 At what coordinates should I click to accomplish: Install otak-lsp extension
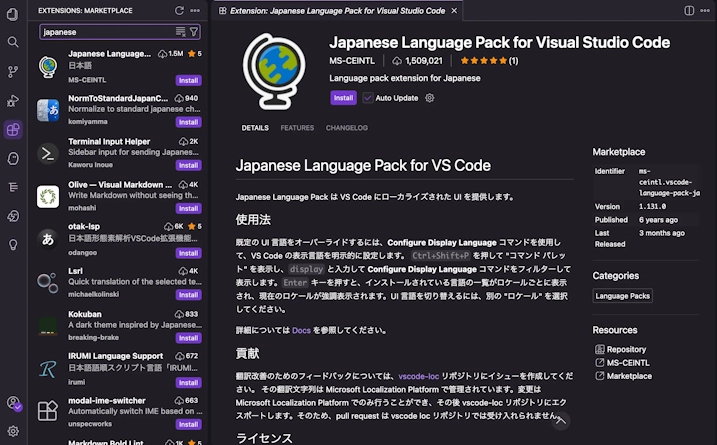pos(188,253)
